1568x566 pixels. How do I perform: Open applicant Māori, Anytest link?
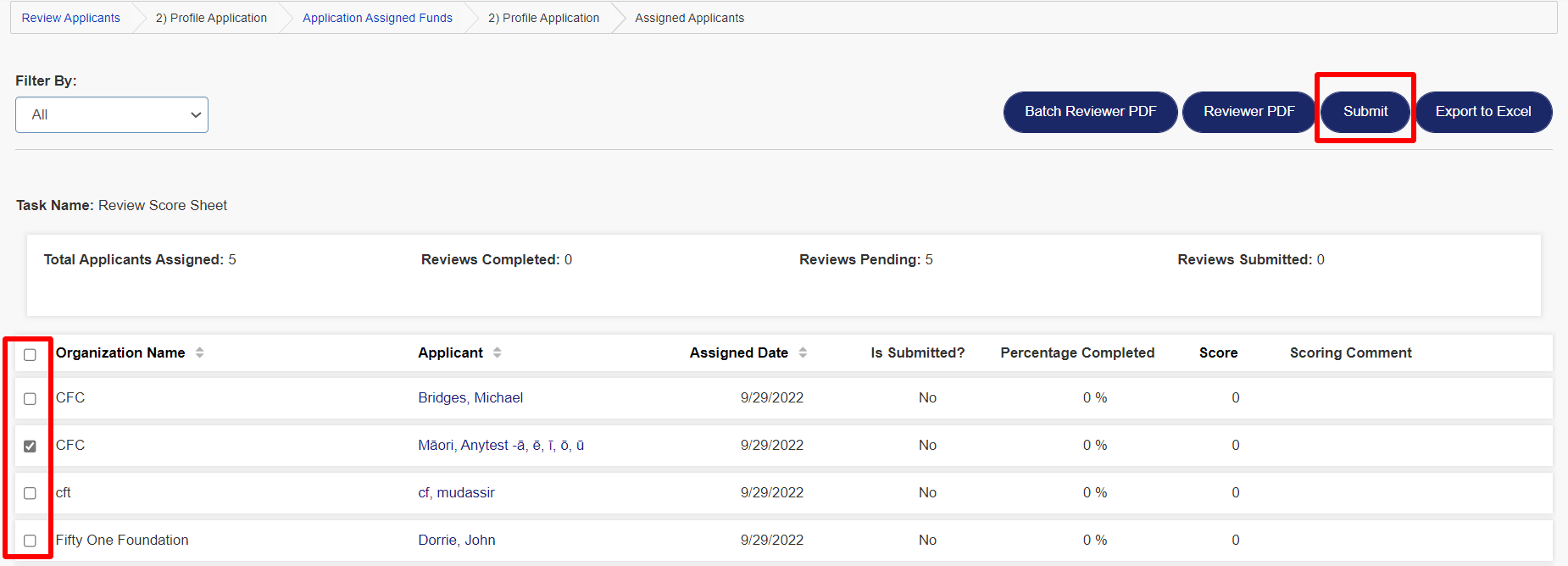(500, 445)
